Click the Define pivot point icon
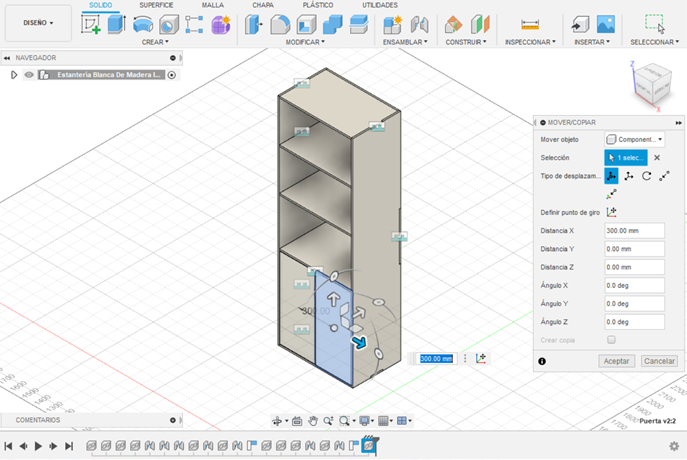Image resolution: width=687 pixels, height=460 pixels. point(612,211)
